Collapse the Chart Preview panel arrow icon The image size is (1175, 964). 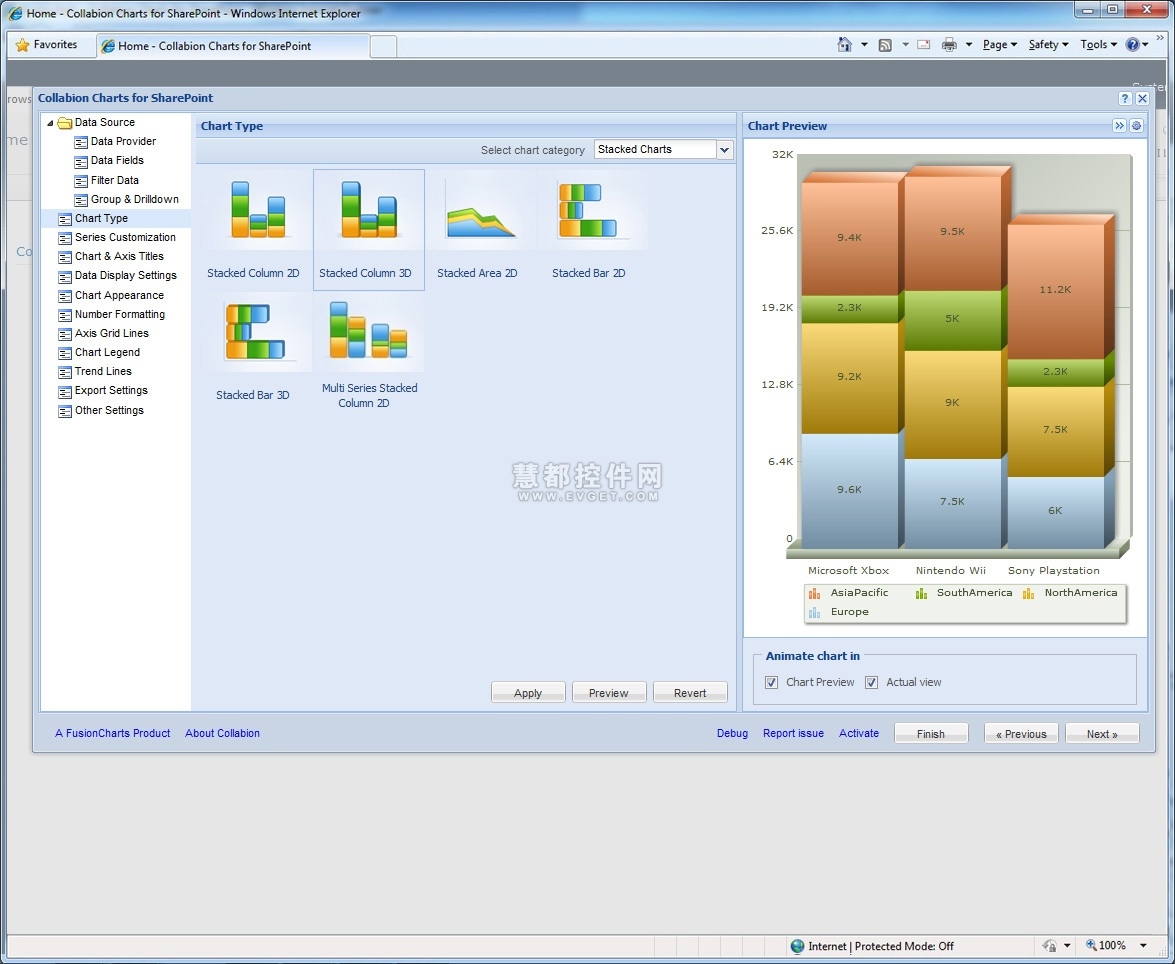1120,126
